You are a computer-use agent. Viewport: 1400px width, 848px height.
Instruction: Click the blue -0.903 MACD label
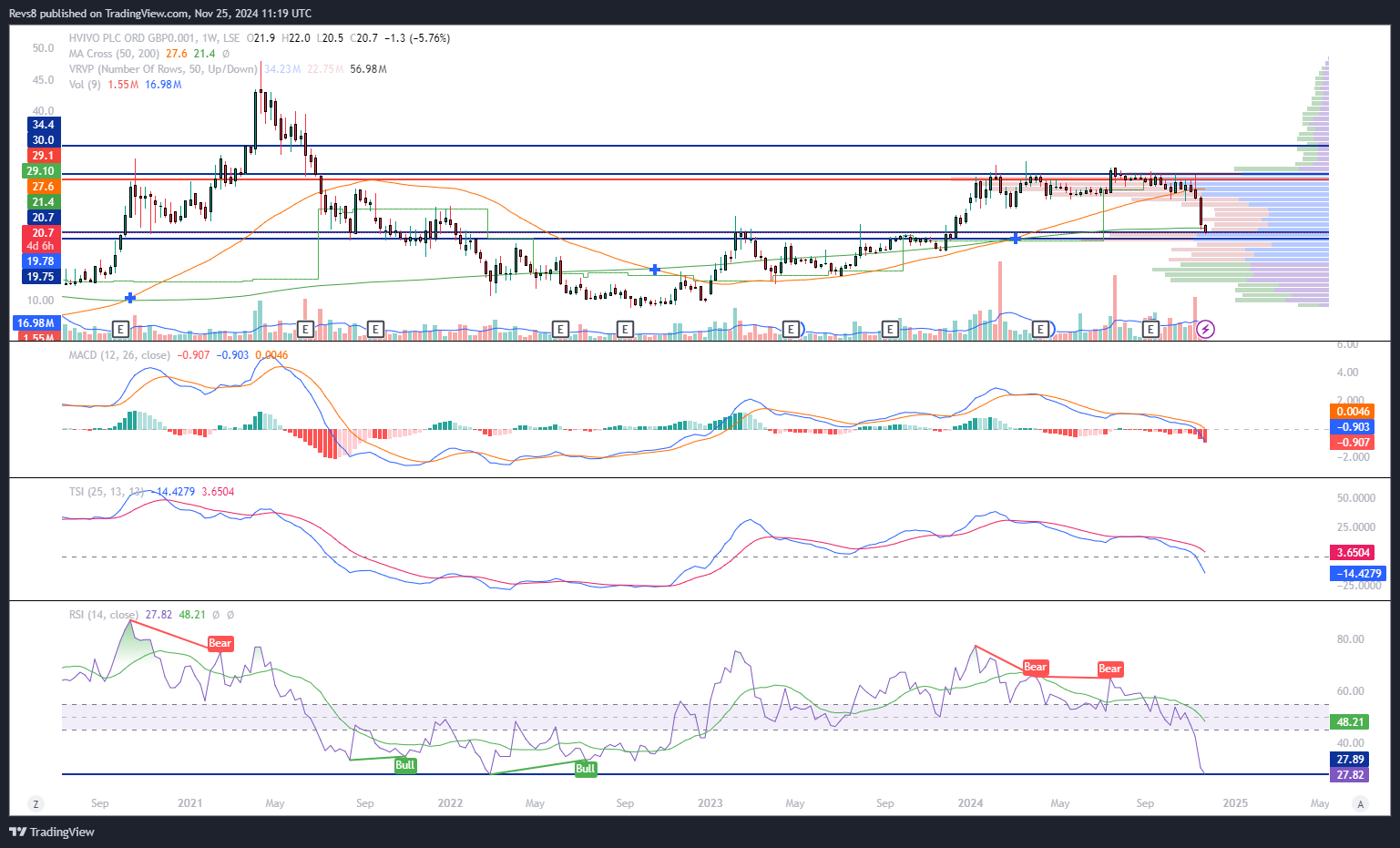pyautogui.click(x=1354, y=427)
